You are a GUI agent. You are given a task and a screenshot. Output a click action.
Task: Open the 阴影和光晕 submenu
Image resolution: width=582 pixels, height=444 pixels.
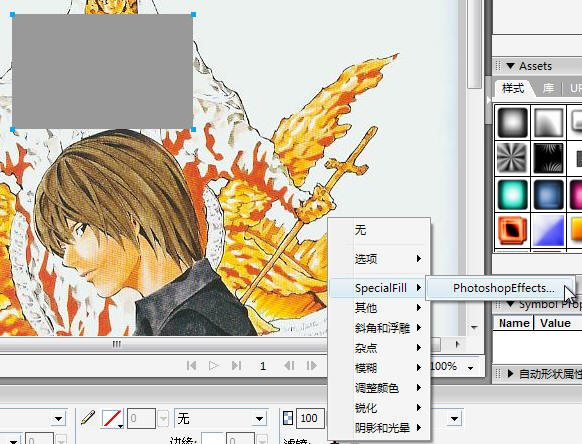[x=379, y=428]
